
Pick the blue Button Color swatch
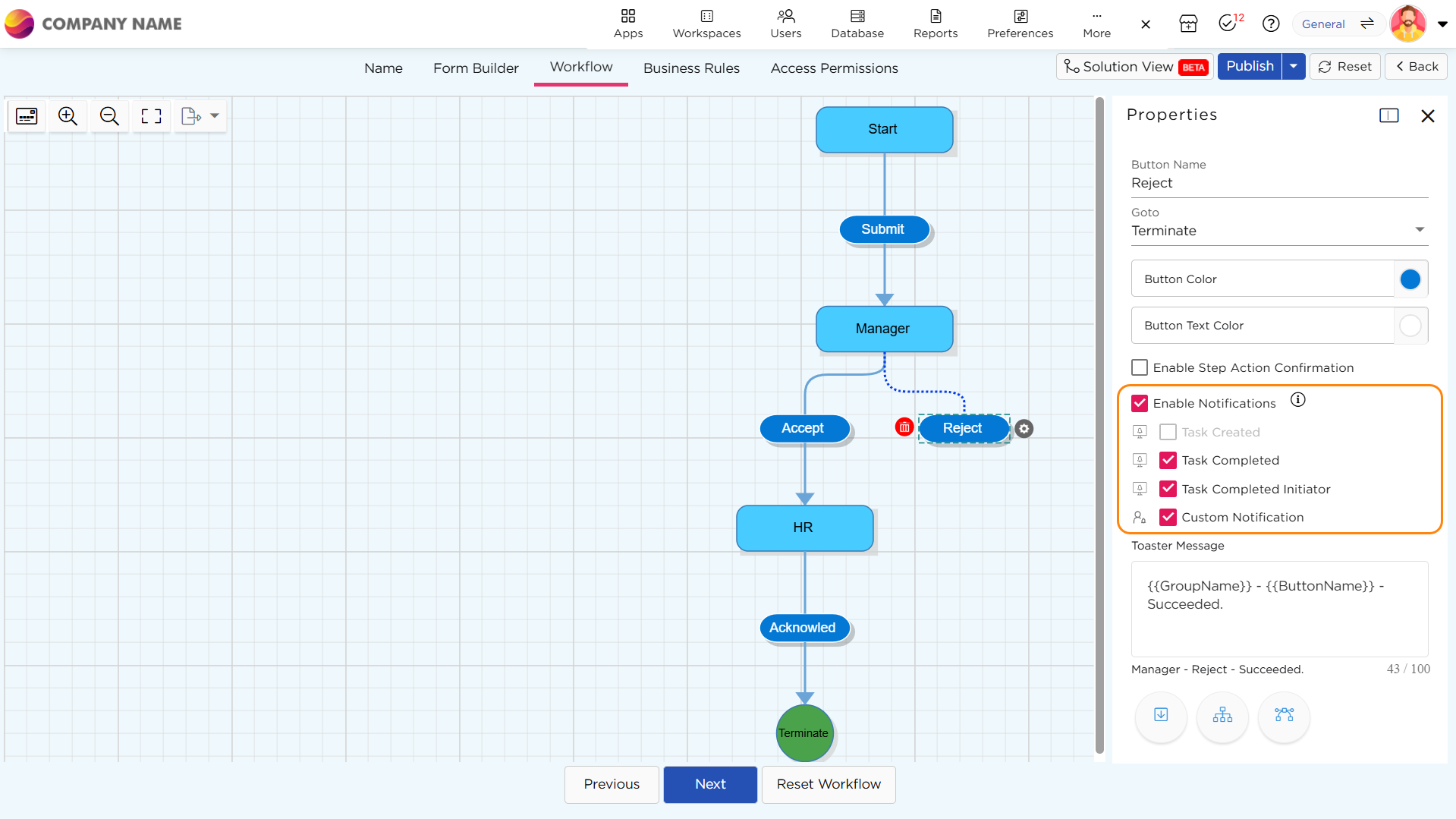pos(1410,279)
